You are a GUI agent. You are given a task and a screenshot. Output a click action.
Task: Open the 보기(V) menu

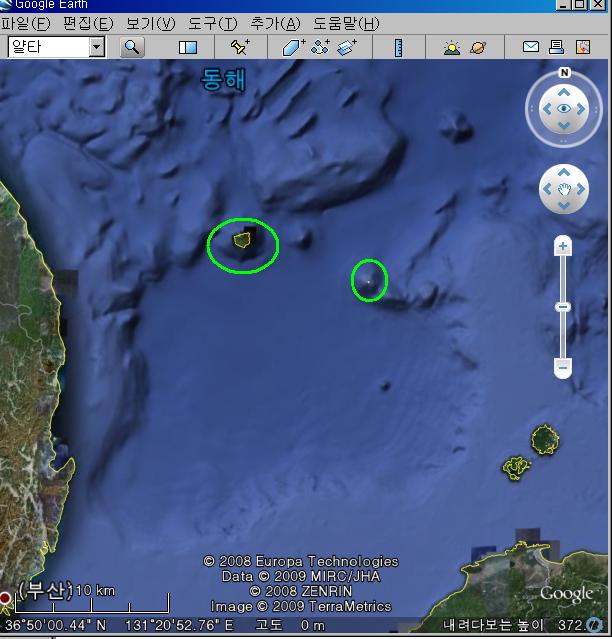150,23
